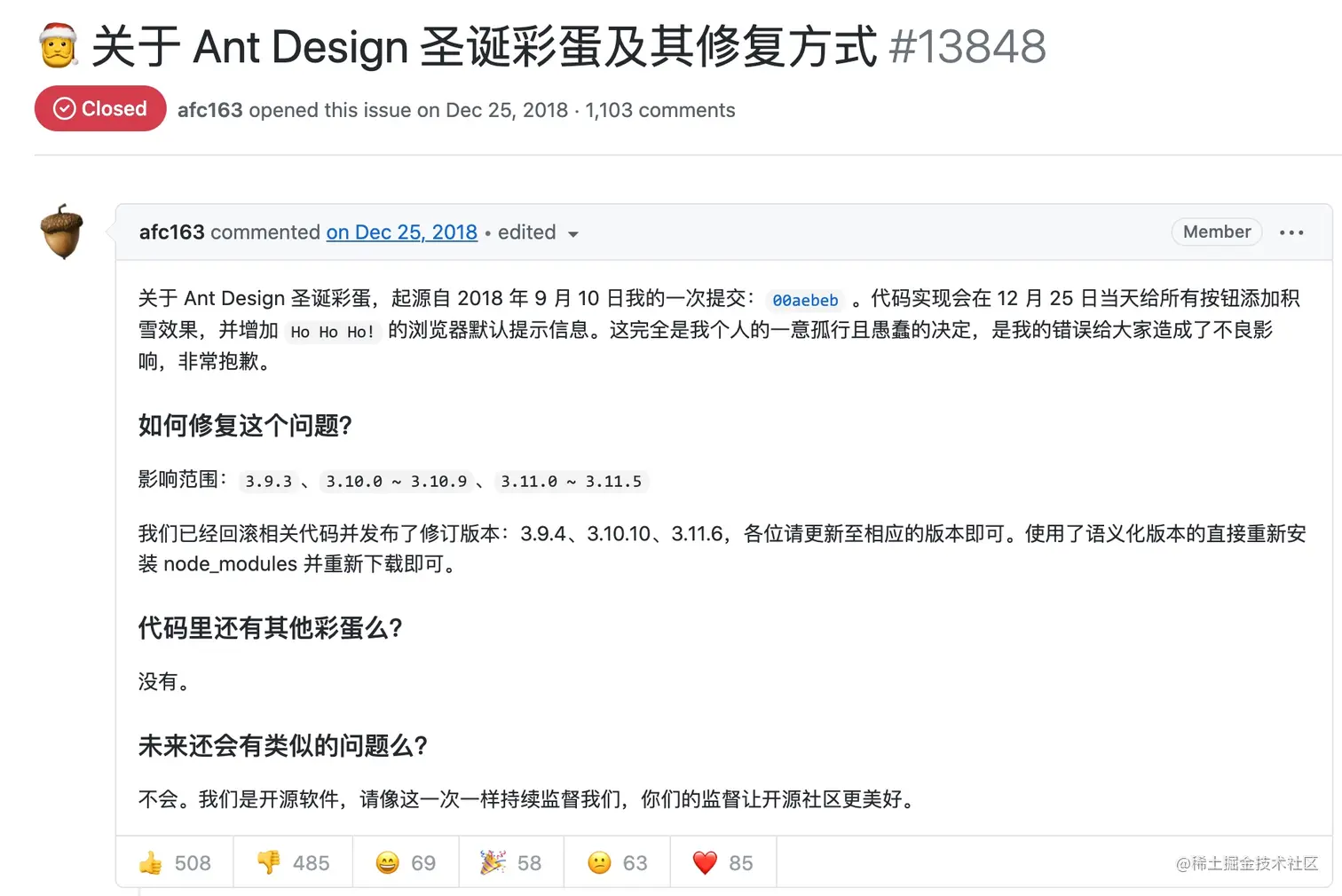The width and height of the screenshot is (1342, 896).
Task: Click the '1,103 comments' text
Action: [x=660, y=110]
